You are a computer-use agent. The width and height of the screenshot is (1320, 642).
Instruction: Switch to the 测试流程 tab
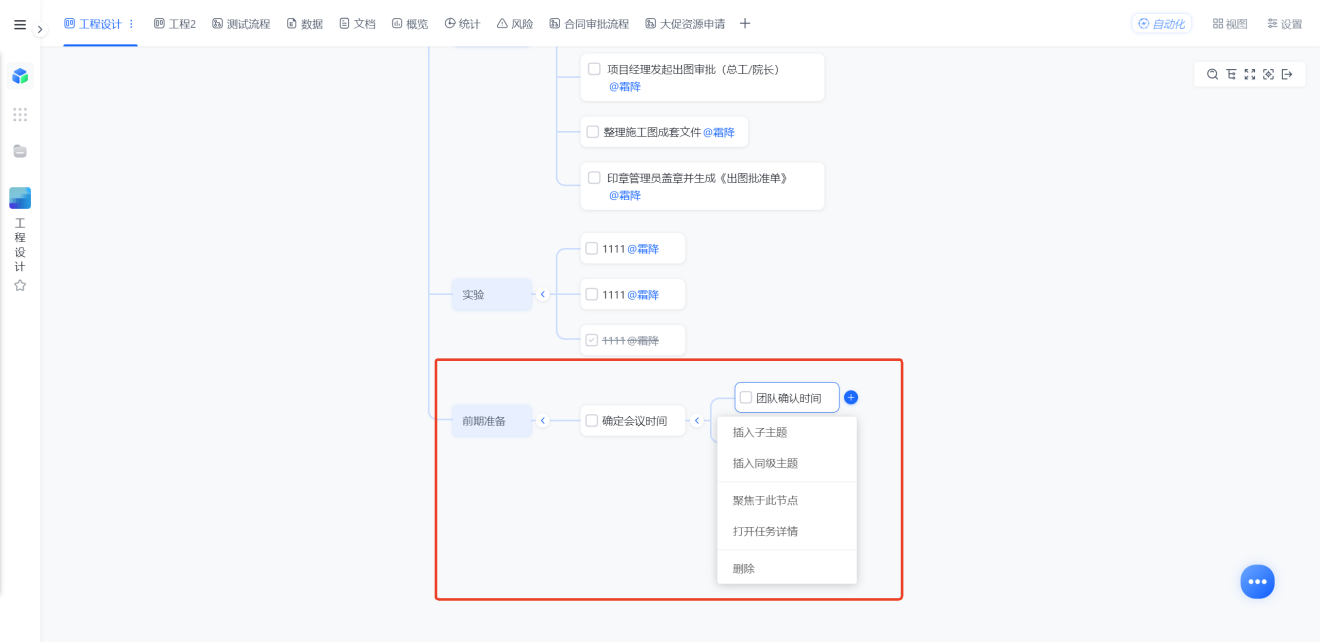[x=241, y=24]
